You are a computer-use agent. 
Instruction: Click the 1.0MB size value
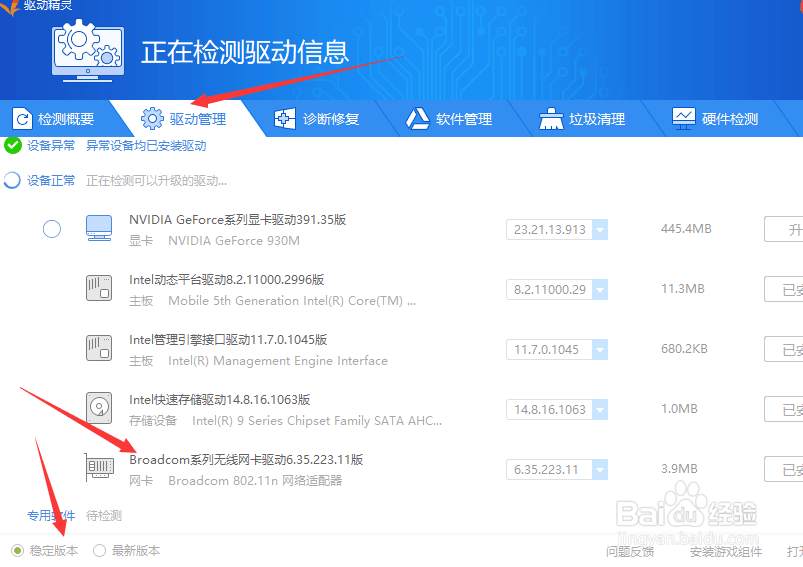coord(679,409)
